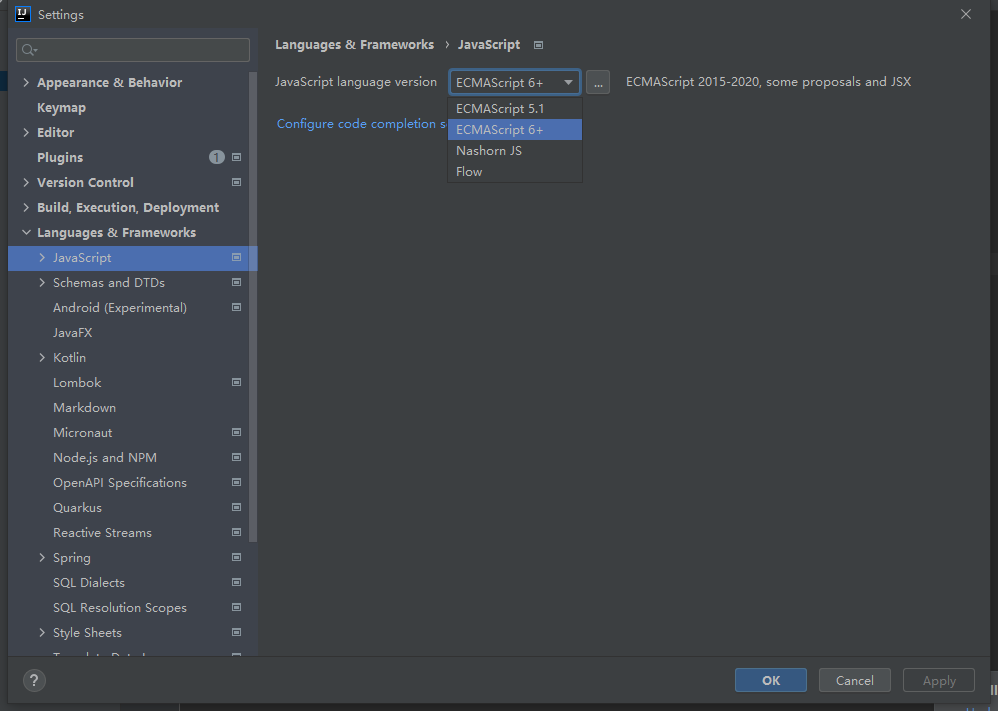Click the project-level icon beside Schemas and DTDs
The width and height of the screenshot is (998, 711).
236,283
